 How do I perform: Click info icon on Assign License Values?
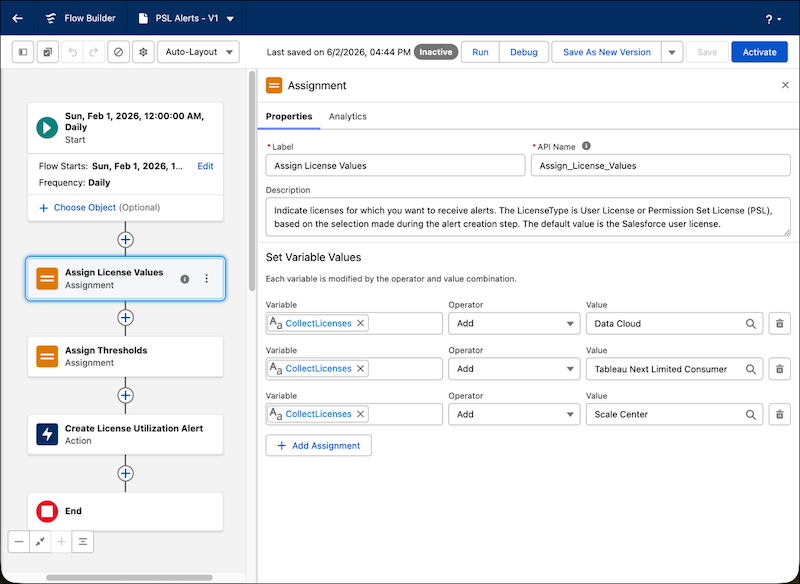(x=185, y=279)
